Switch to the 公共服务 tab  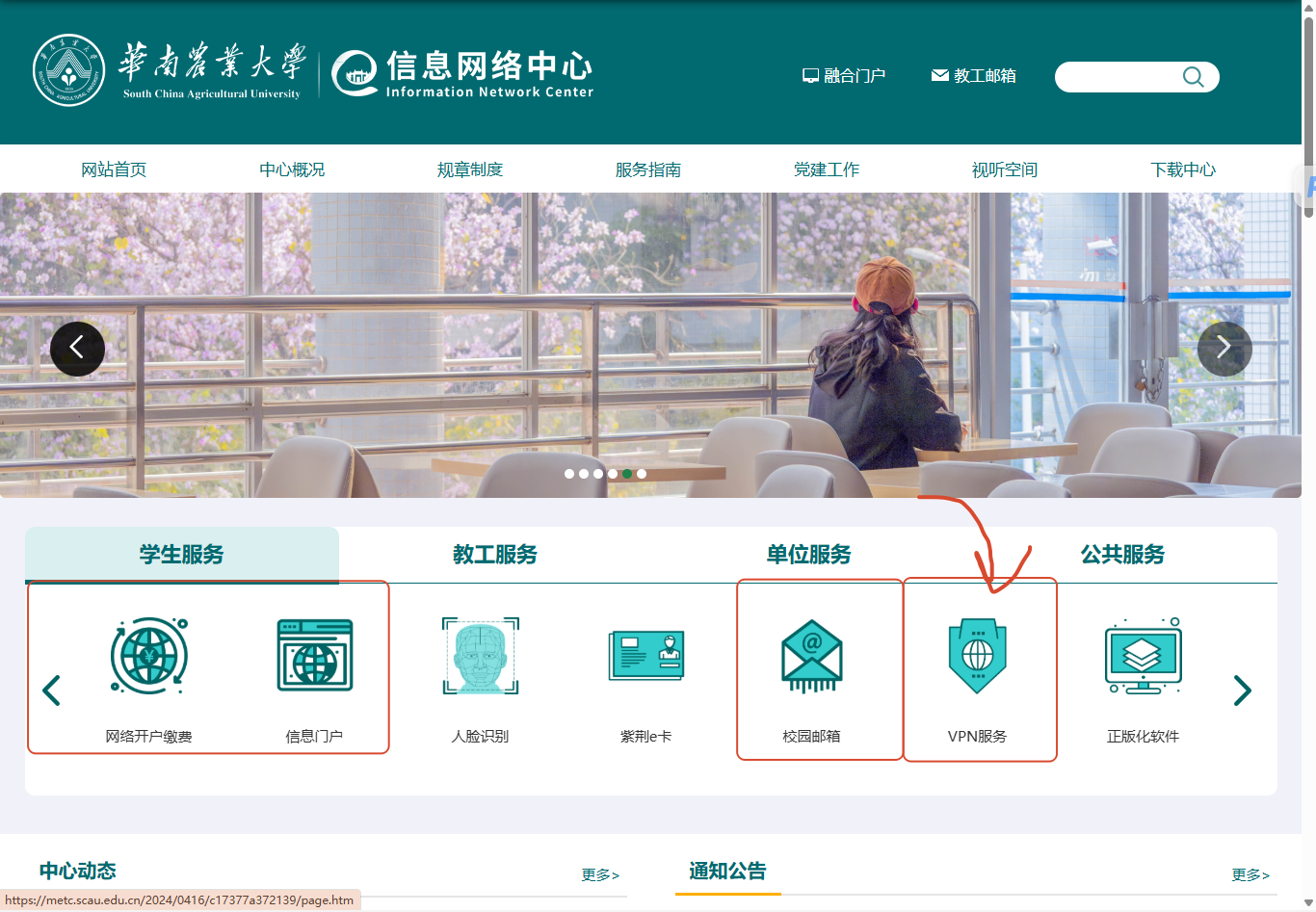1122,555
